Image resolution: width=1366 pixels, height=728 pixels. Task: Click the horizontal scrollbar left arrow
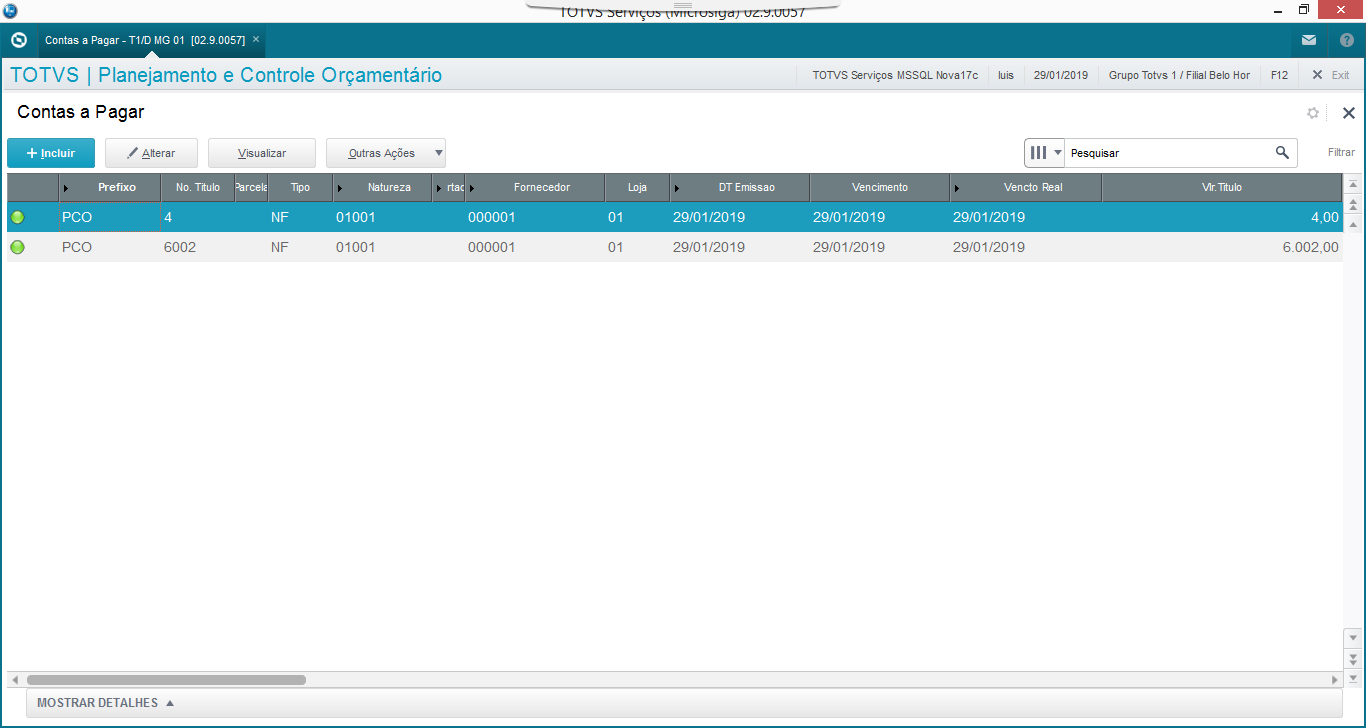pyautogui.click(x=14, y=680)
